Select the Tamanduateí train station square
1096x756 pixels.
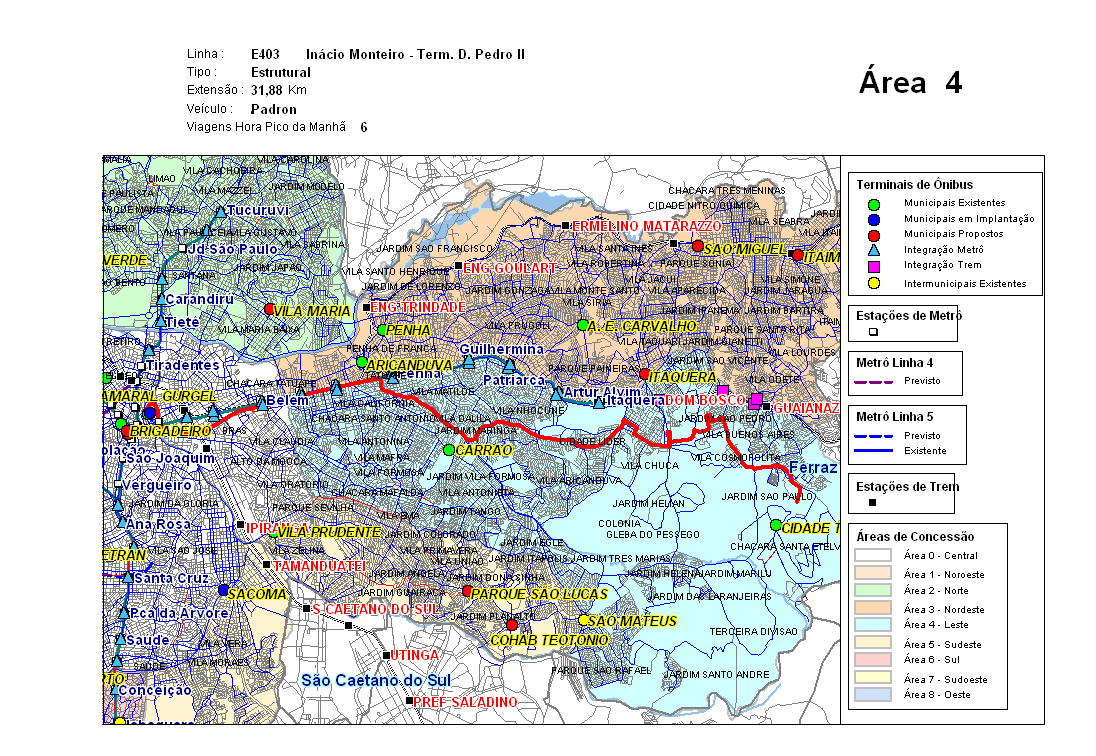pyautogui.click(x=266, y=565)
